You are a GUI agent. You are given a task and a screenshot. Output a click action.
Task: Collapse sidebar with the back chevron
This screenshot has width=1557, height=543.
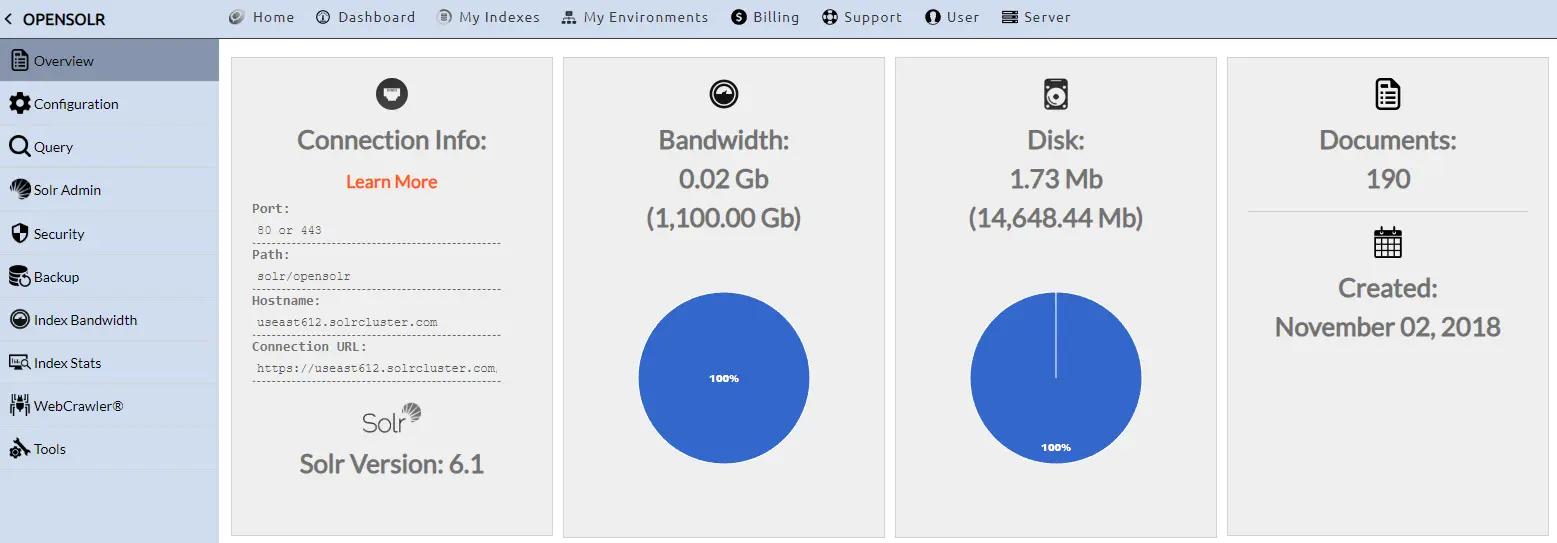tap(9, 19)
